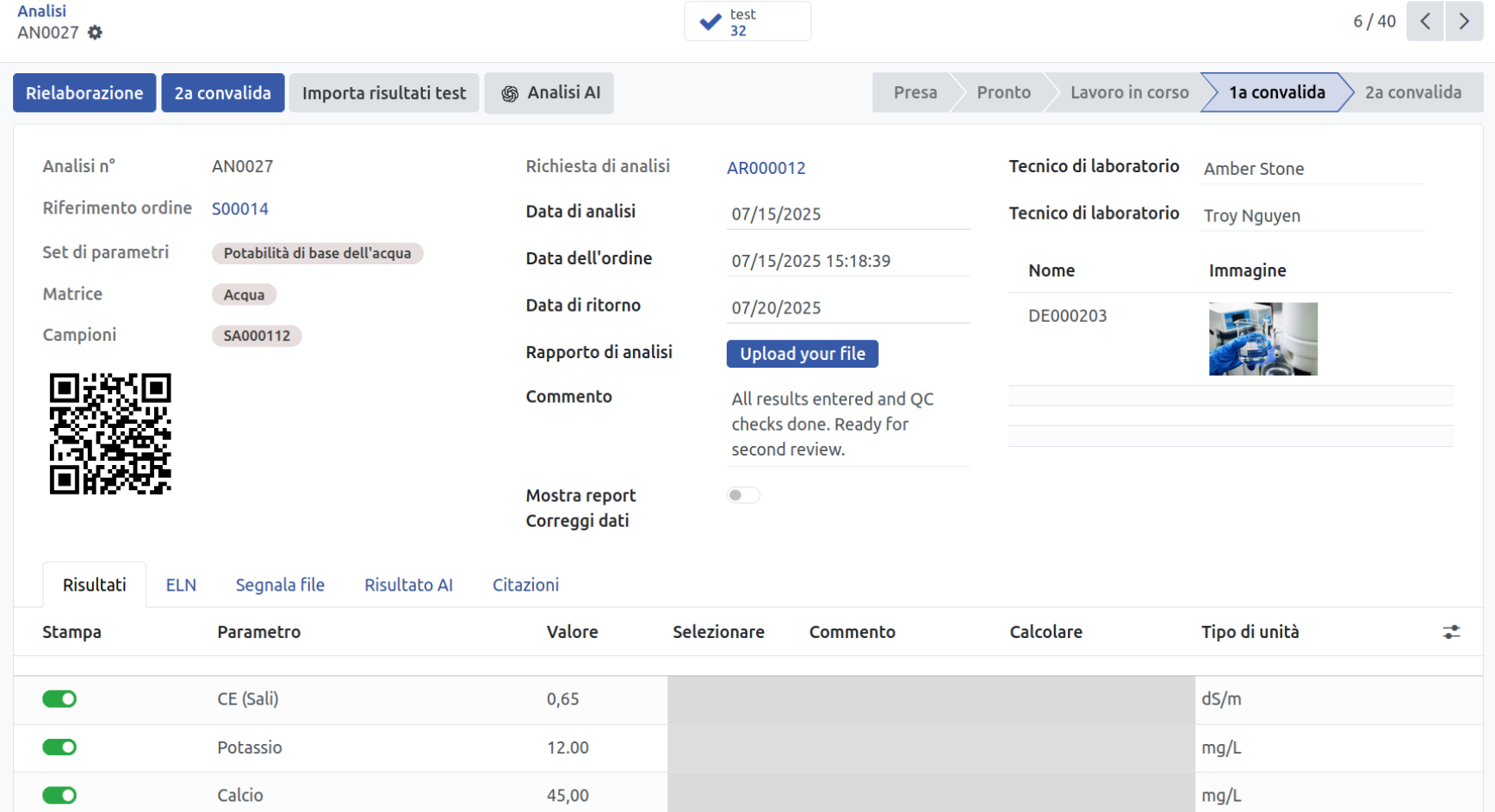Select the 2a convalida status stage
This screenshot has width=1495, height=812.
point(1412,93)
